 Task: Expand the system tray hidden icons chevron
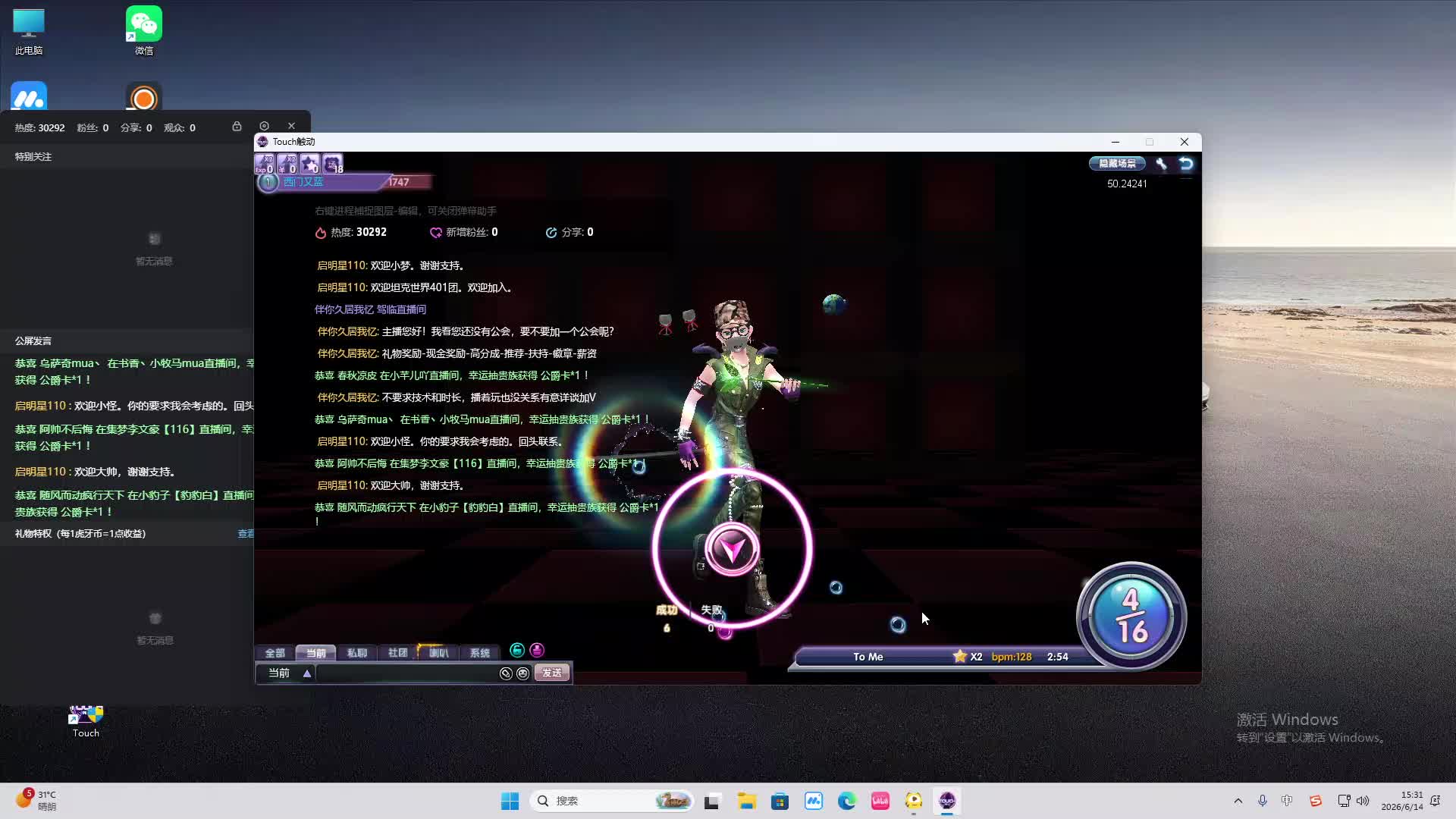[x=1238, y=801]
